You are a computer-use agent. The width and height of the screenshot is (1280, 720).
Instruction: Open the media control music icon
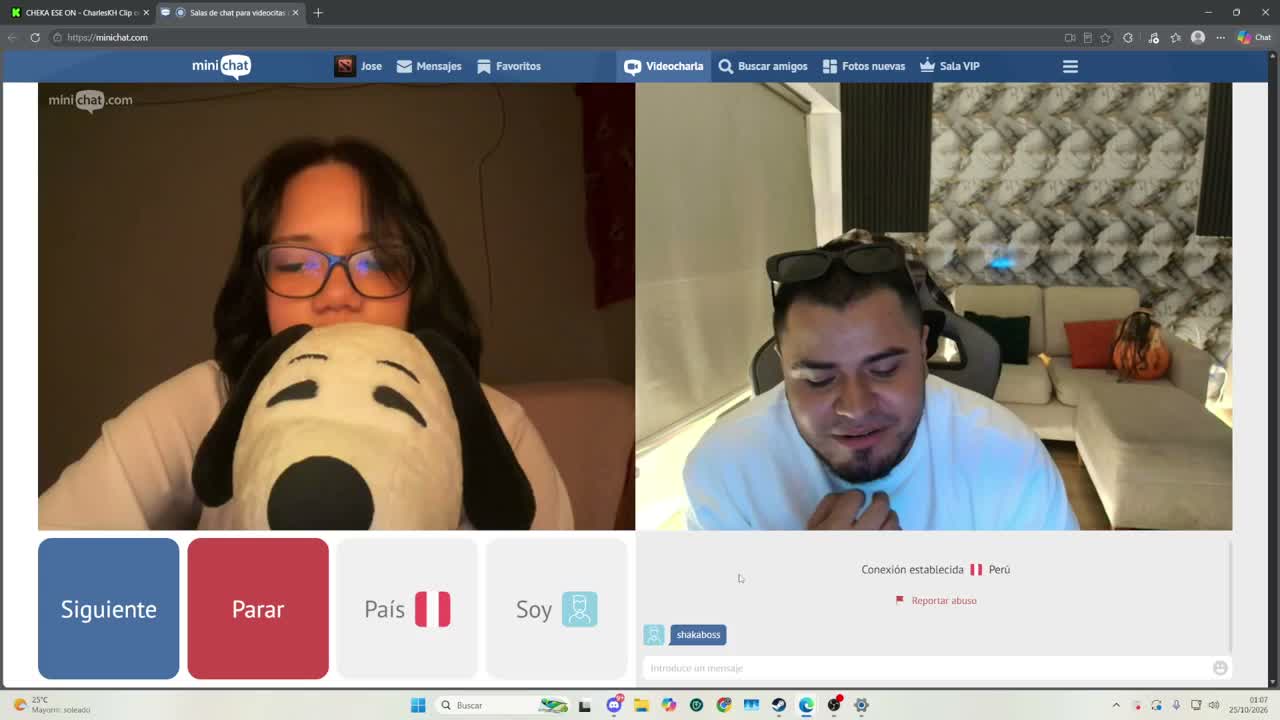click(x=1153, y=37)
